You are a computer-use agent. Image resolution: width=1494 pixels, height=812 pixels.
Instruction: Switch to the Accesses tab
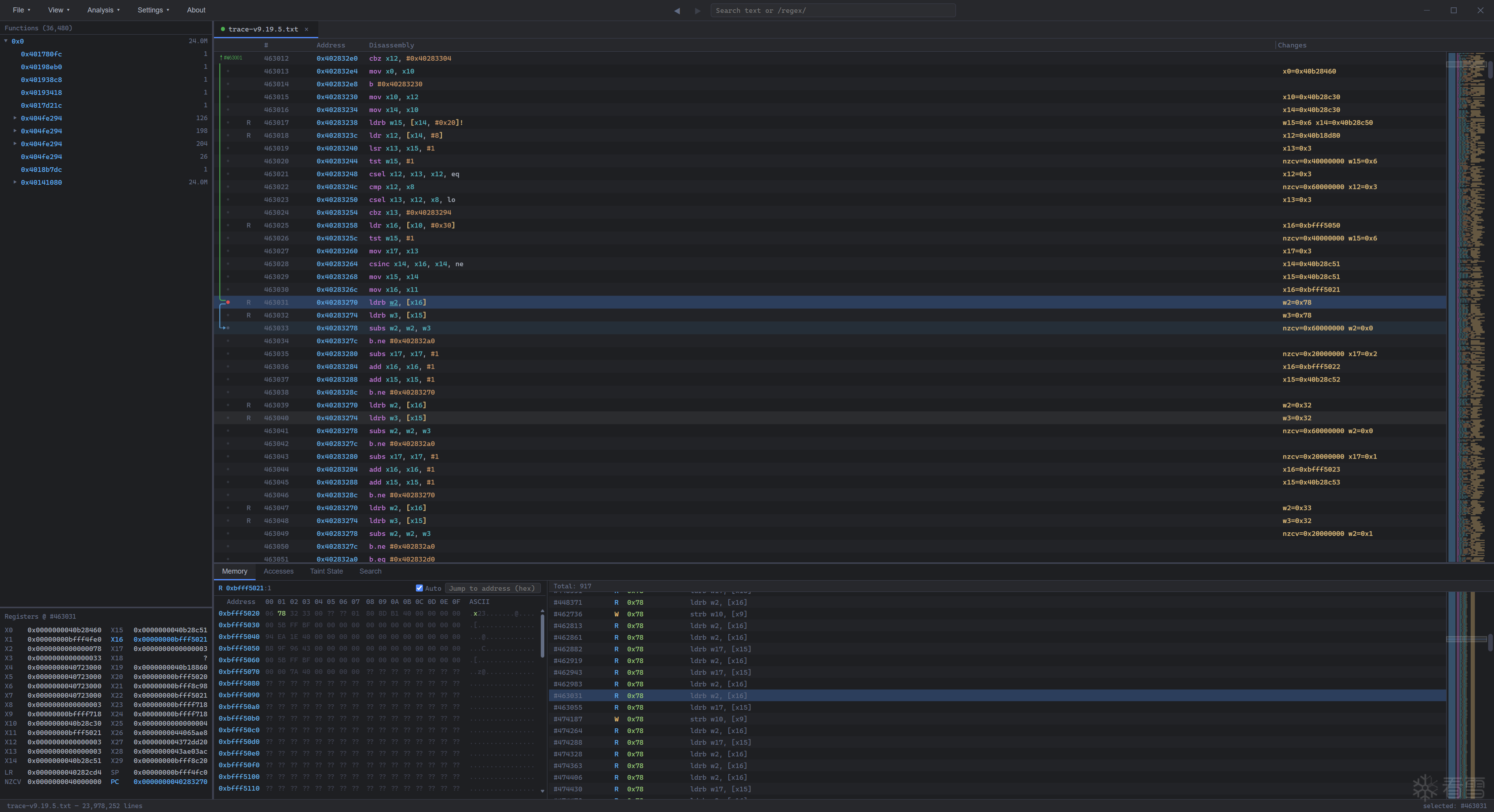point(279,571)
